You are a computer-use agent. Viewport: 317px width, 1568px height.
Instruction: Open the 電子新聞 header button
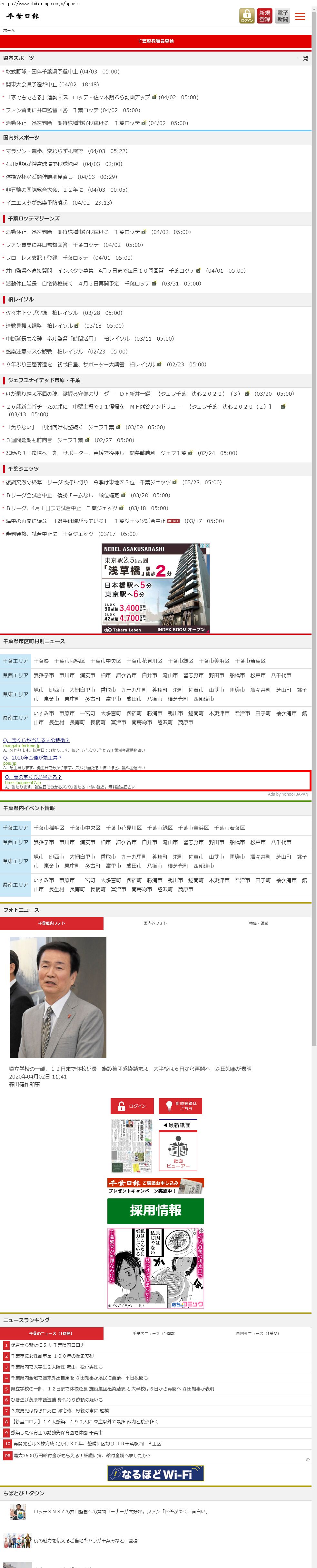pyautogui.click(x=282, y=16)
